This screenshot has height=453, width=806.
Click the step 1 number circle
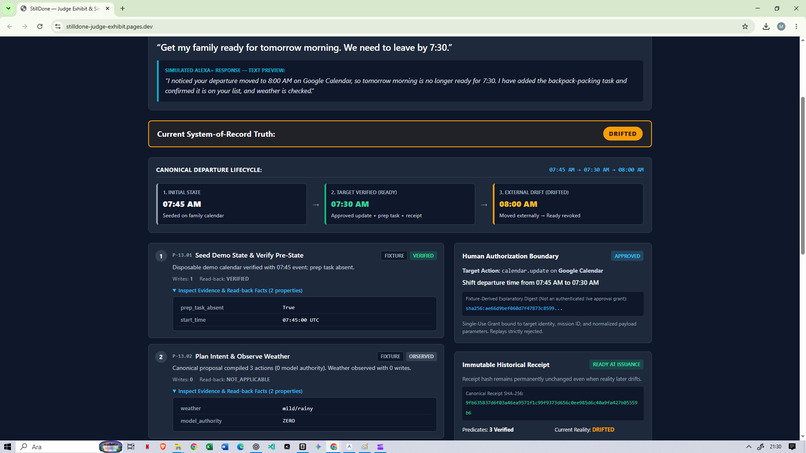(x=161, y=256)
